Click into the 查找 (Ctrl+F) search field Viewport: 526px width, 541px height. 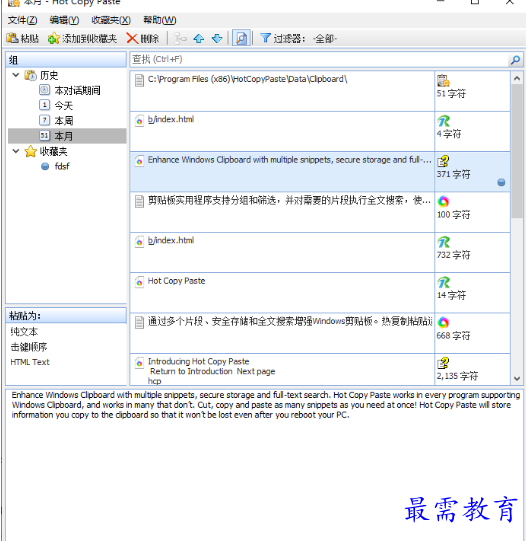point(319,60)
